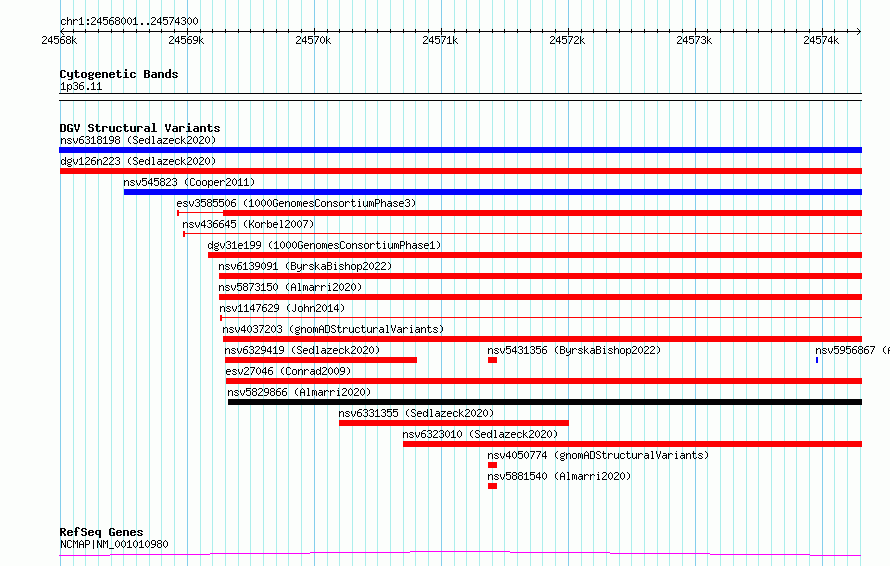Open the nsv1147629 (John2014) label
The image size is (890, 566).
[x=282, y=308]
